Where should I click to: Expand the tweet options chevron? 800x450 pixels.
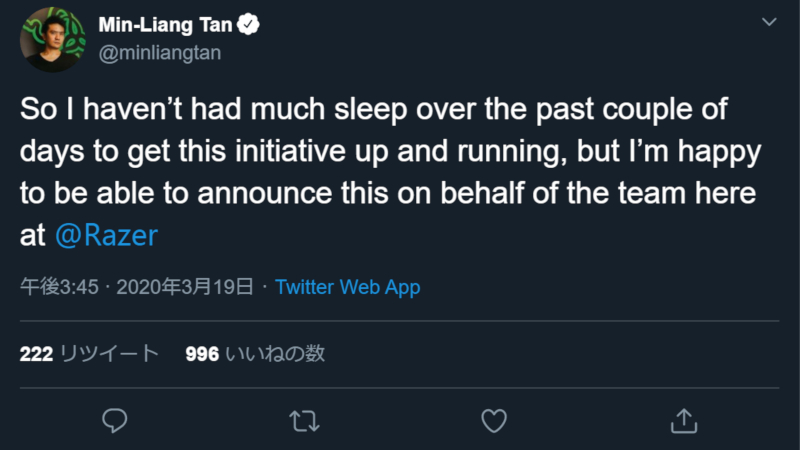pyautogui.click(x=768, y=21)
